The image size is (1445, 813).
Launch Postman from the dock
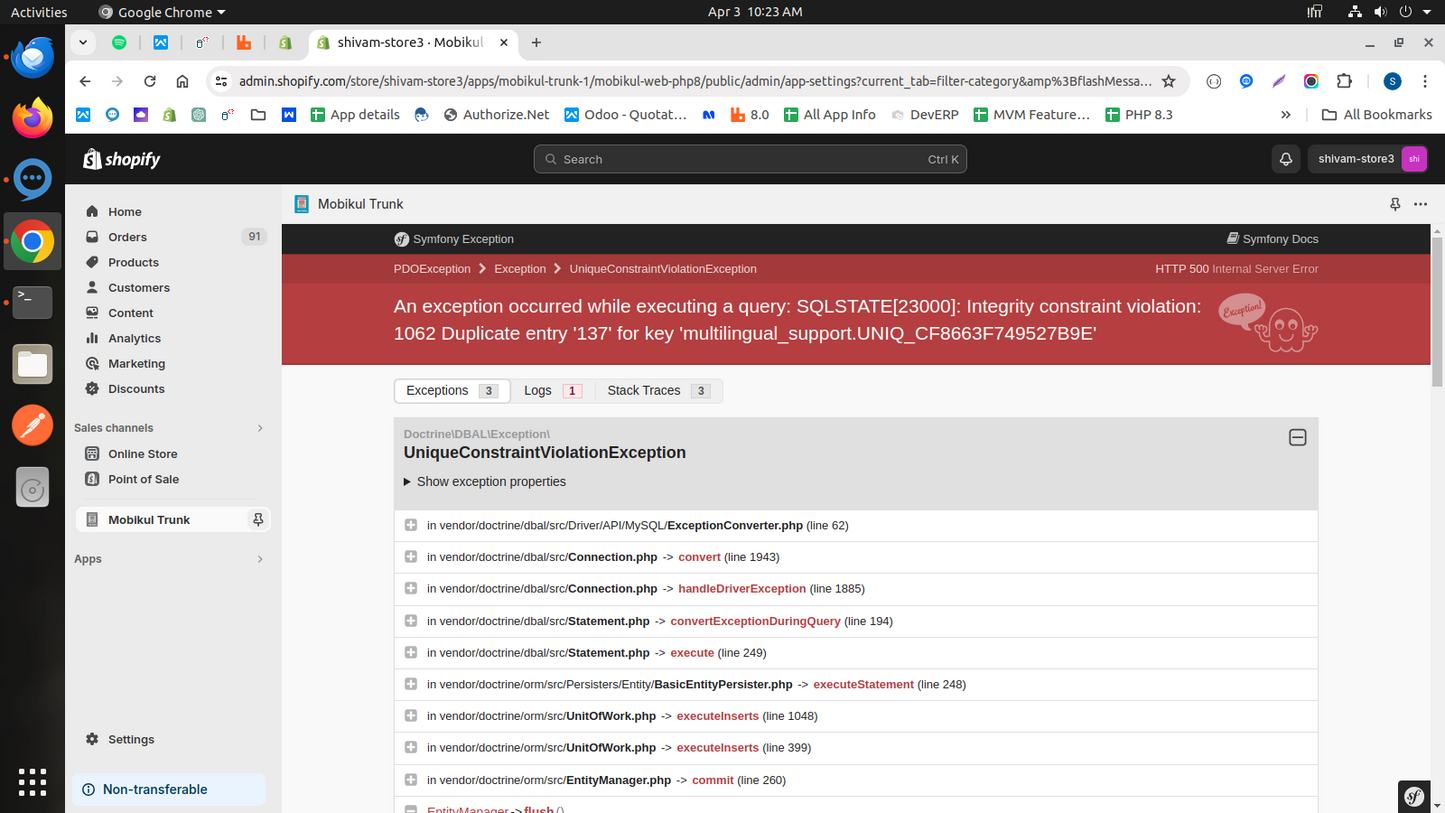coord(32,425)
